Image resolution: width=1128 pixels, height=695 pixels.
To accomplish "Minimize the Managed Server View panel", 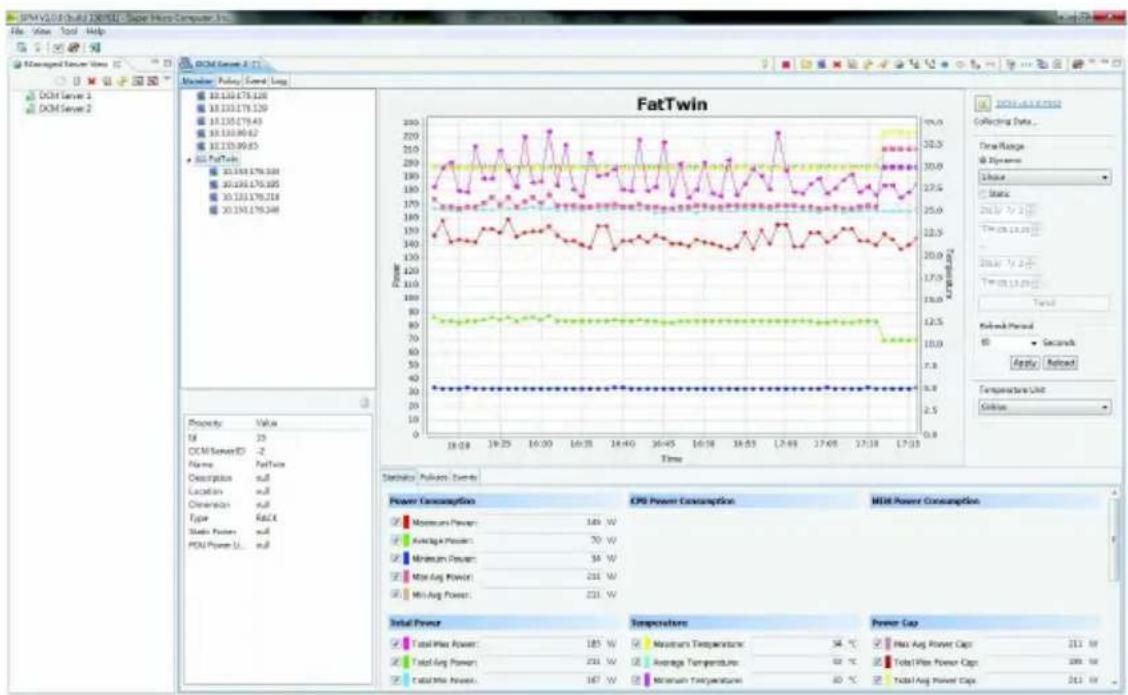I will click(154, 64).
